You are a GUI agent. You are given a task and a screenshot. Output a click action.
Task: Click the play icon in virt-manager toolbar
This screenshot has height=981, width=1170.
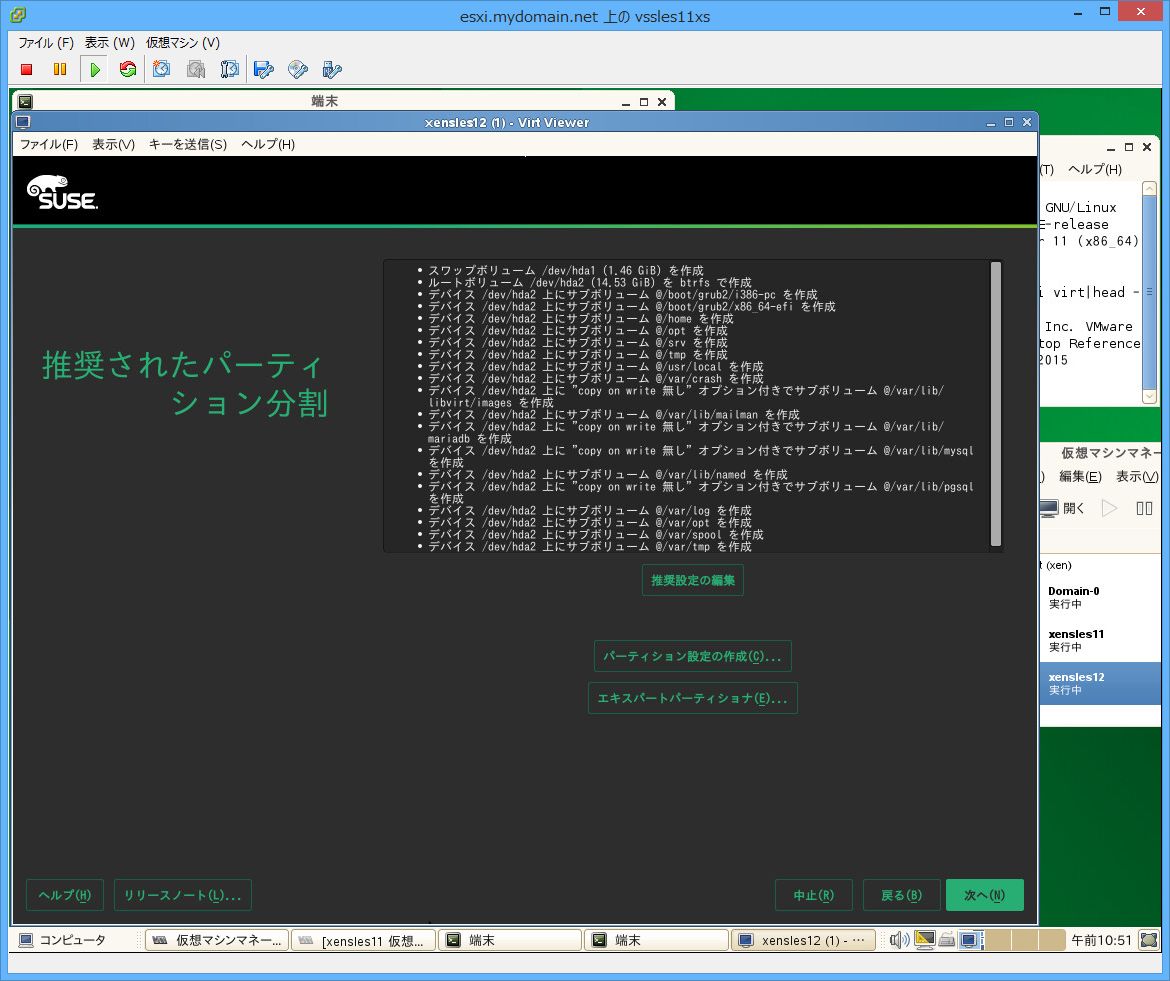(x=1110, y=508)
